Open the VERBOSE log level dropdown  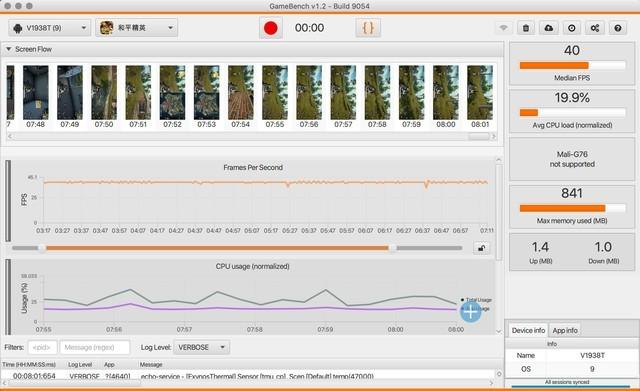point(202,347)
